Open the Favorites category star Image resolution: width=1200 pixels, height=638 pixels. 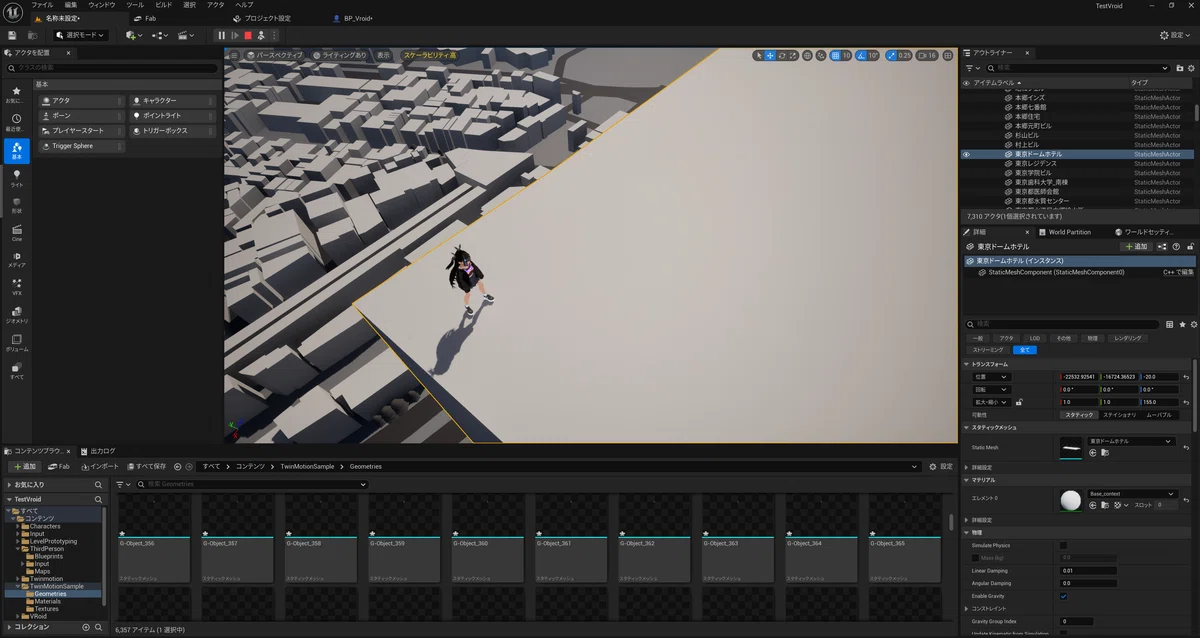[x=16, y=95]
